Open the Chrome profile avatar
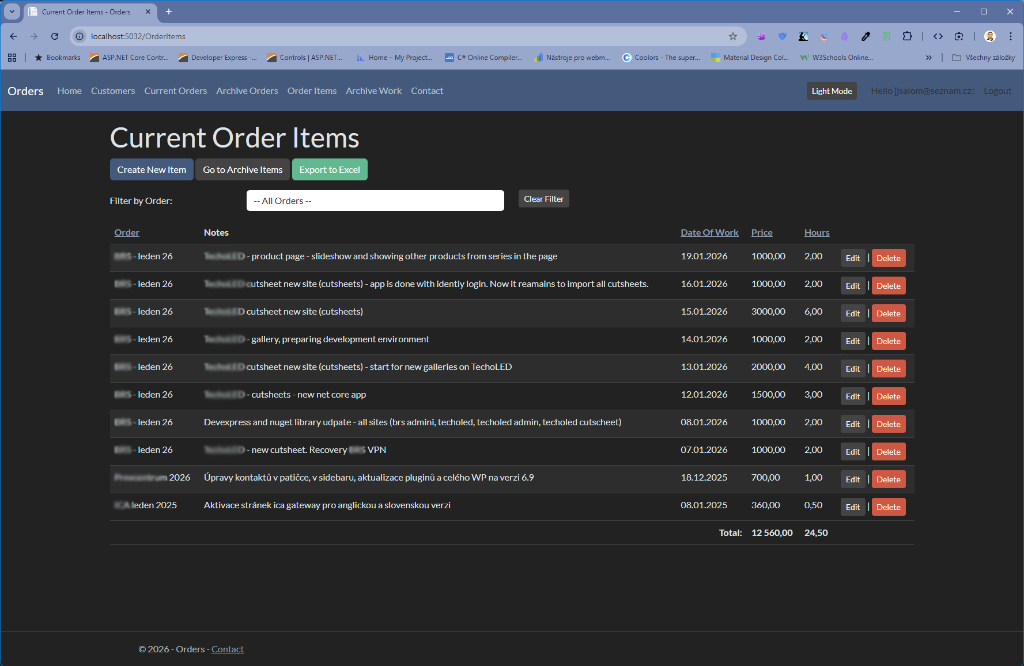 (x=989, y=36)
